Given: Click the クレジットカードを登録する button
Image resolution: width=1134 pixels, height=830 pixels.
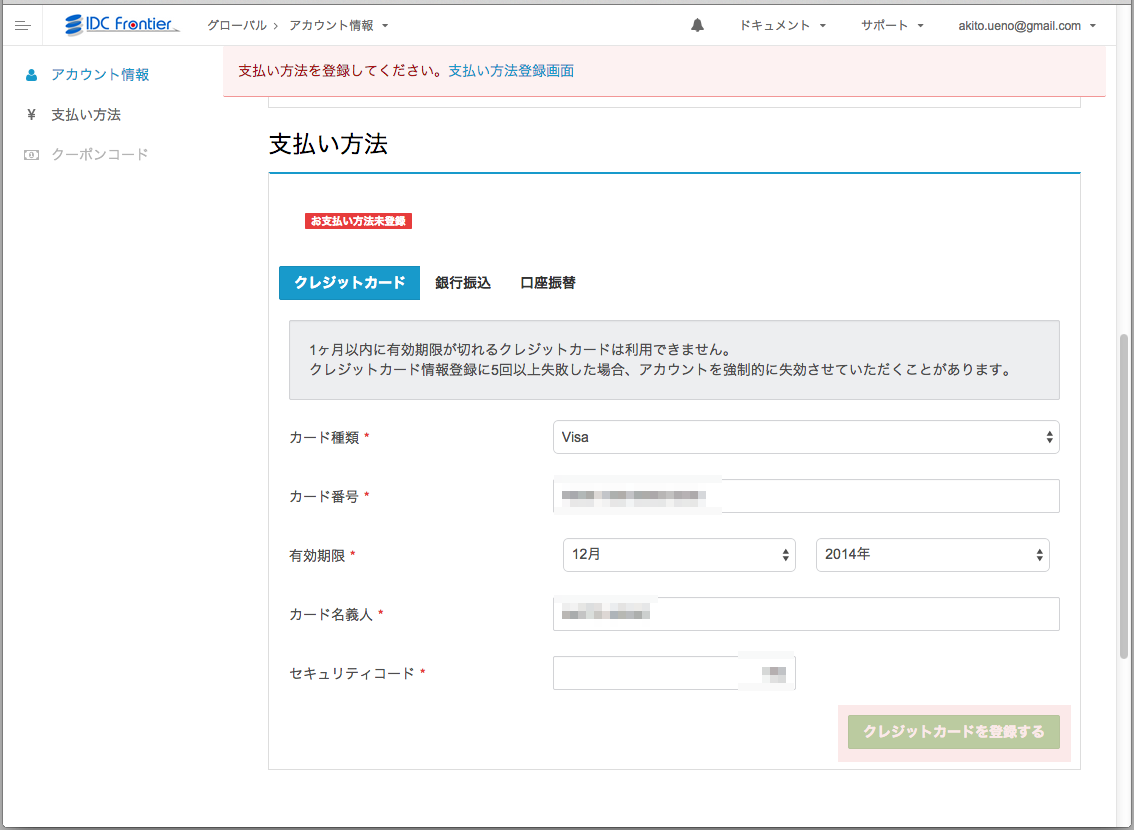Looking at the screenshot, I should pyautogui.click(x=952, y=732).
